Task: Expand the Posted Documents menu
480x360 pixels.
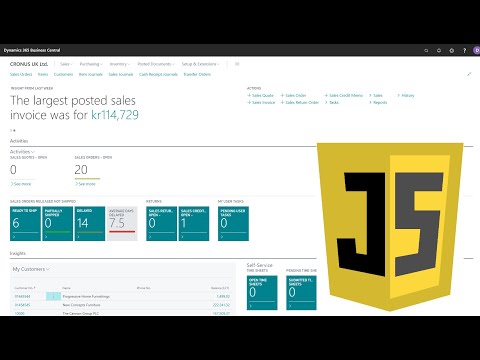Action: [x=156, y=64]
